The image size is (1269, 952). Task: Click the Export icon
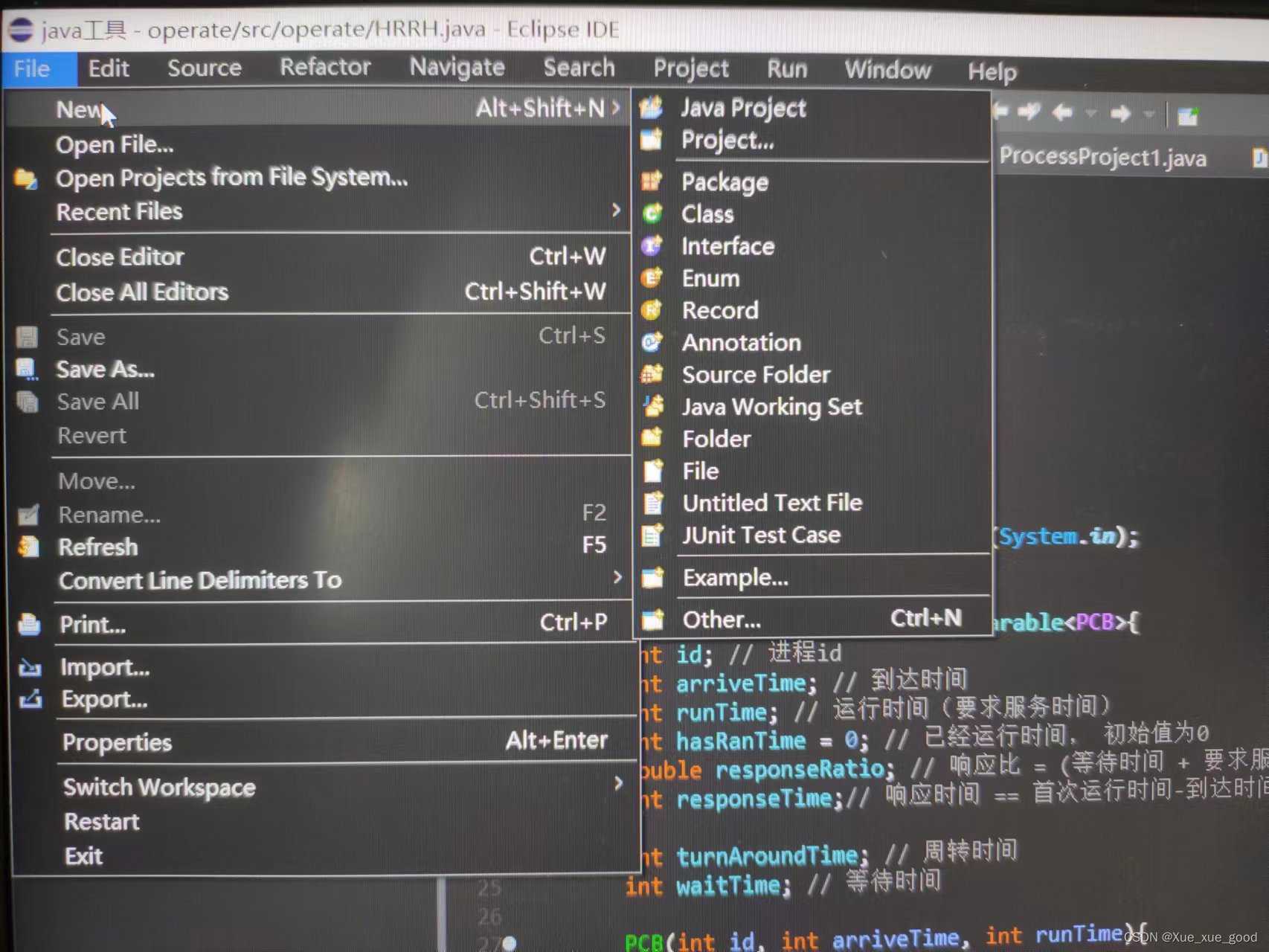30,699
